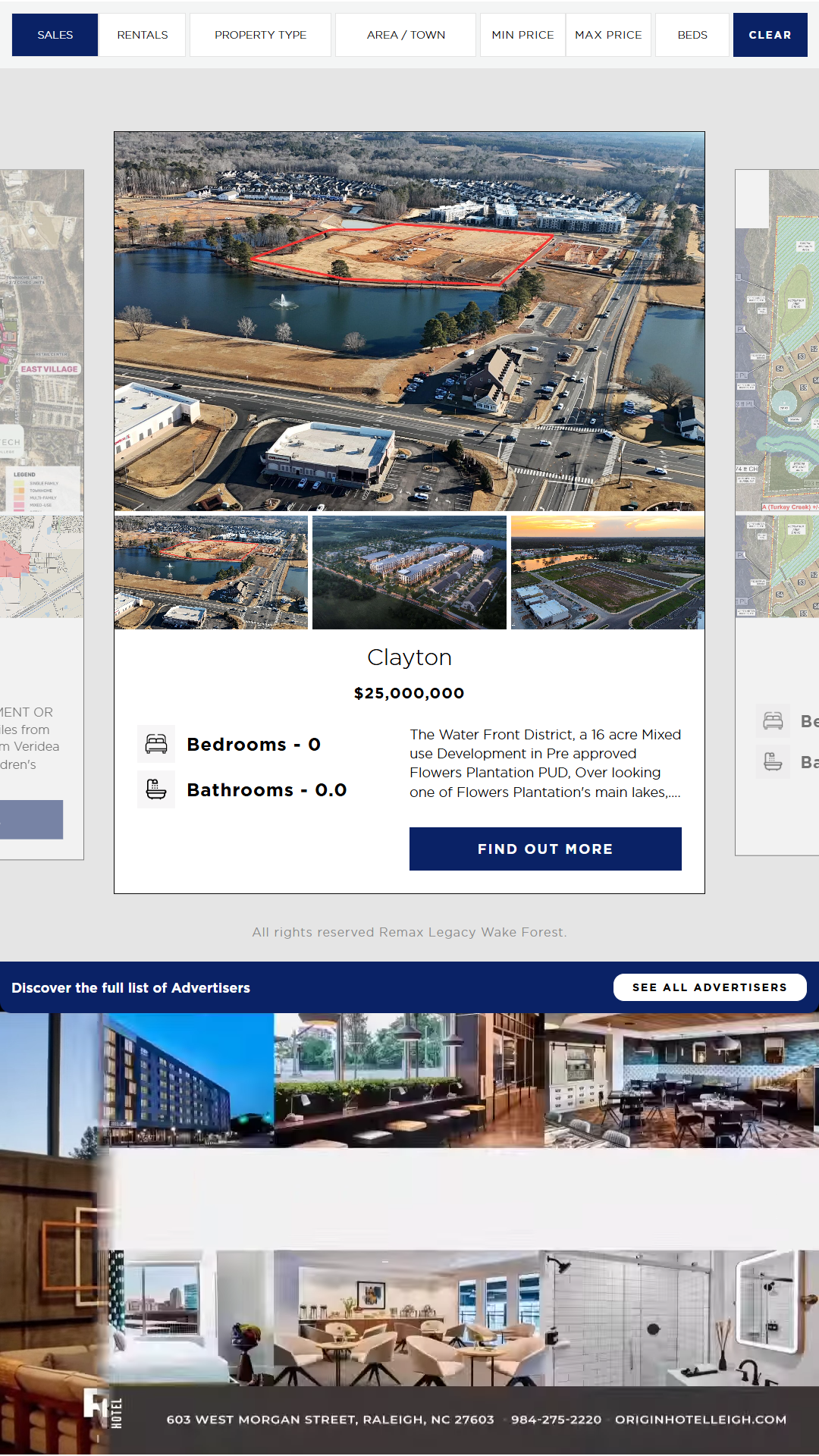This screenshot has height=1456, width=819.
Task: Open the first aerial thumbnail with red outline
Action: click(x=212, y=573)
